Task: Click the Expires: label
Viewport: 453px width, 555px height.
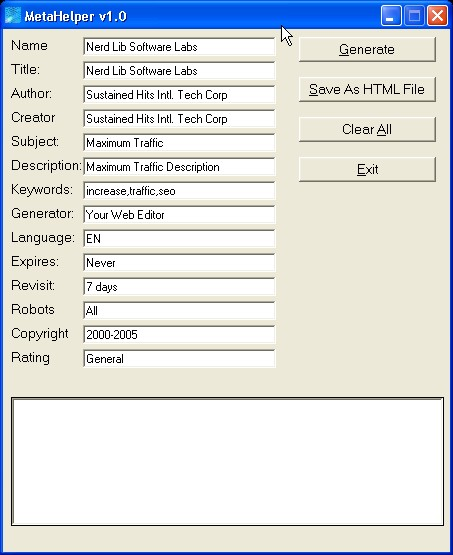Action: (35, 262)
